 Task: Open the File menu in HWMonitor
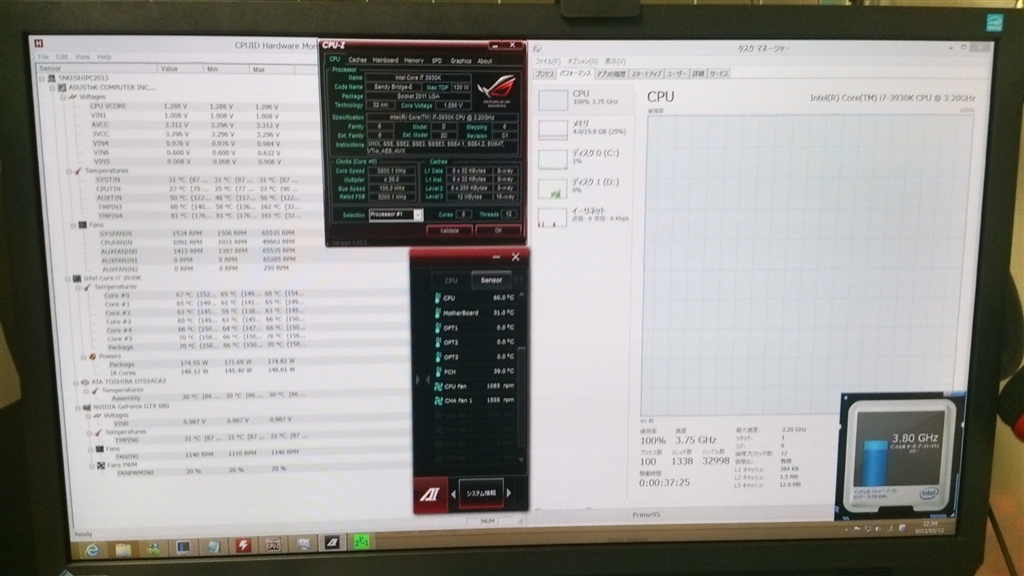[43, 57]
